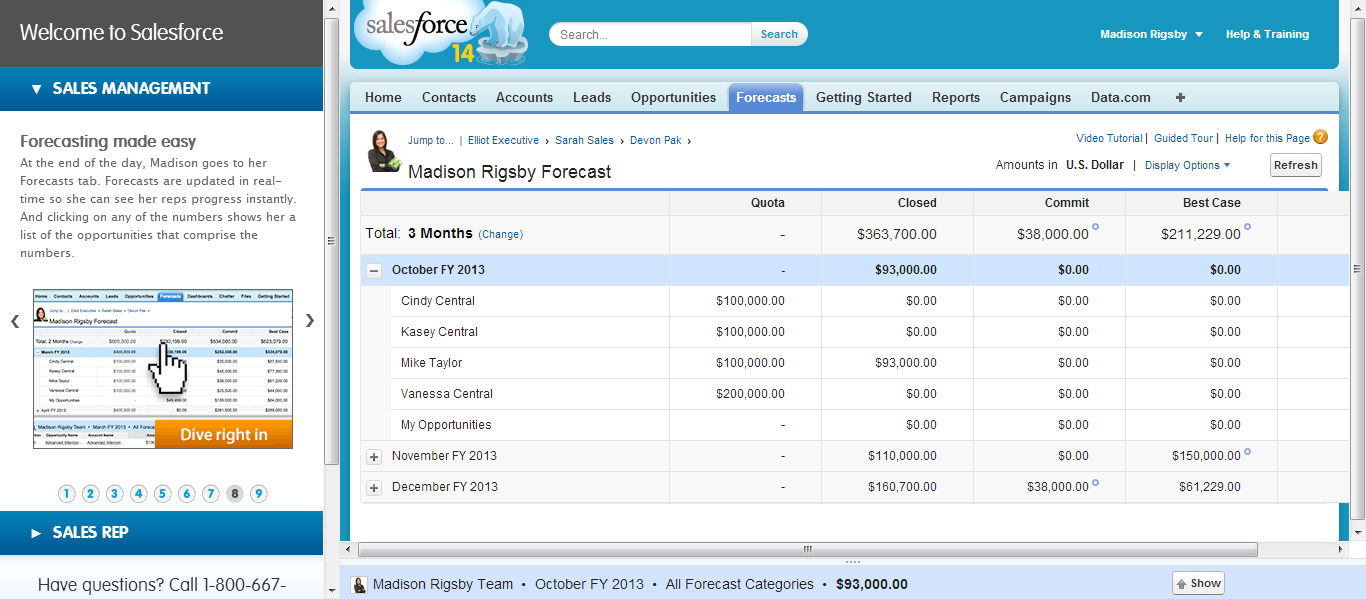Select tour slide 9 indicator

(x=259, y=493)
